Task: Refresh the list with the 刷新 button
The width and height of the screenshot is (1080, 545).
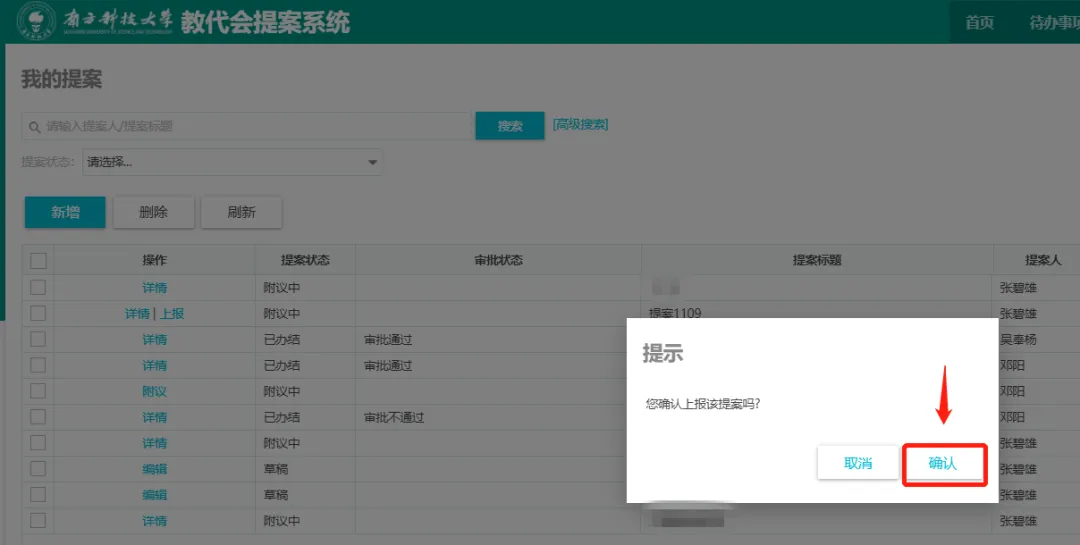Action: coord(241,212)
